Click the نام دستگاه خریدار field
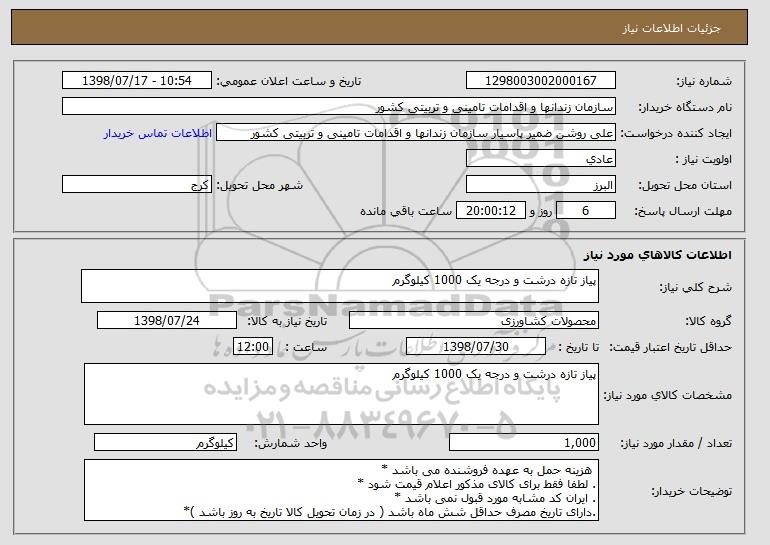This screenshot has height=545, width=770. (339, 107)
